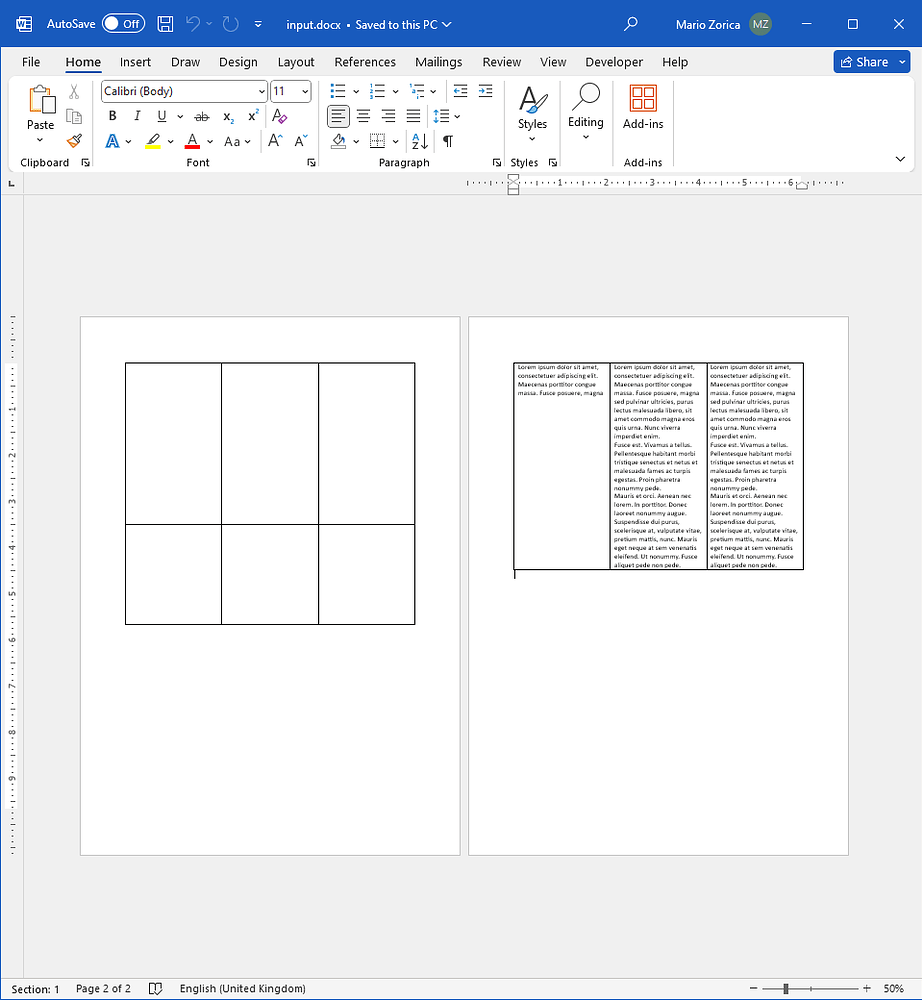Open the font size 11 dropdown

tap(305, 92)
